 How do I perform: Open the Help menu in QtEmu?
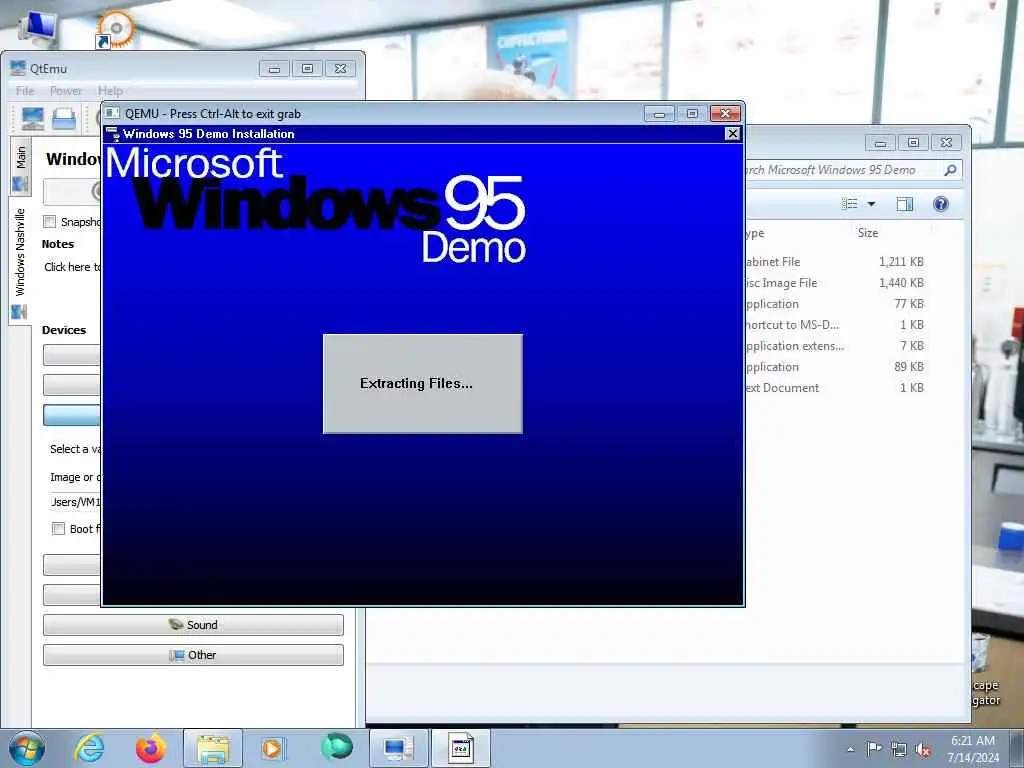tap(110, 91)
